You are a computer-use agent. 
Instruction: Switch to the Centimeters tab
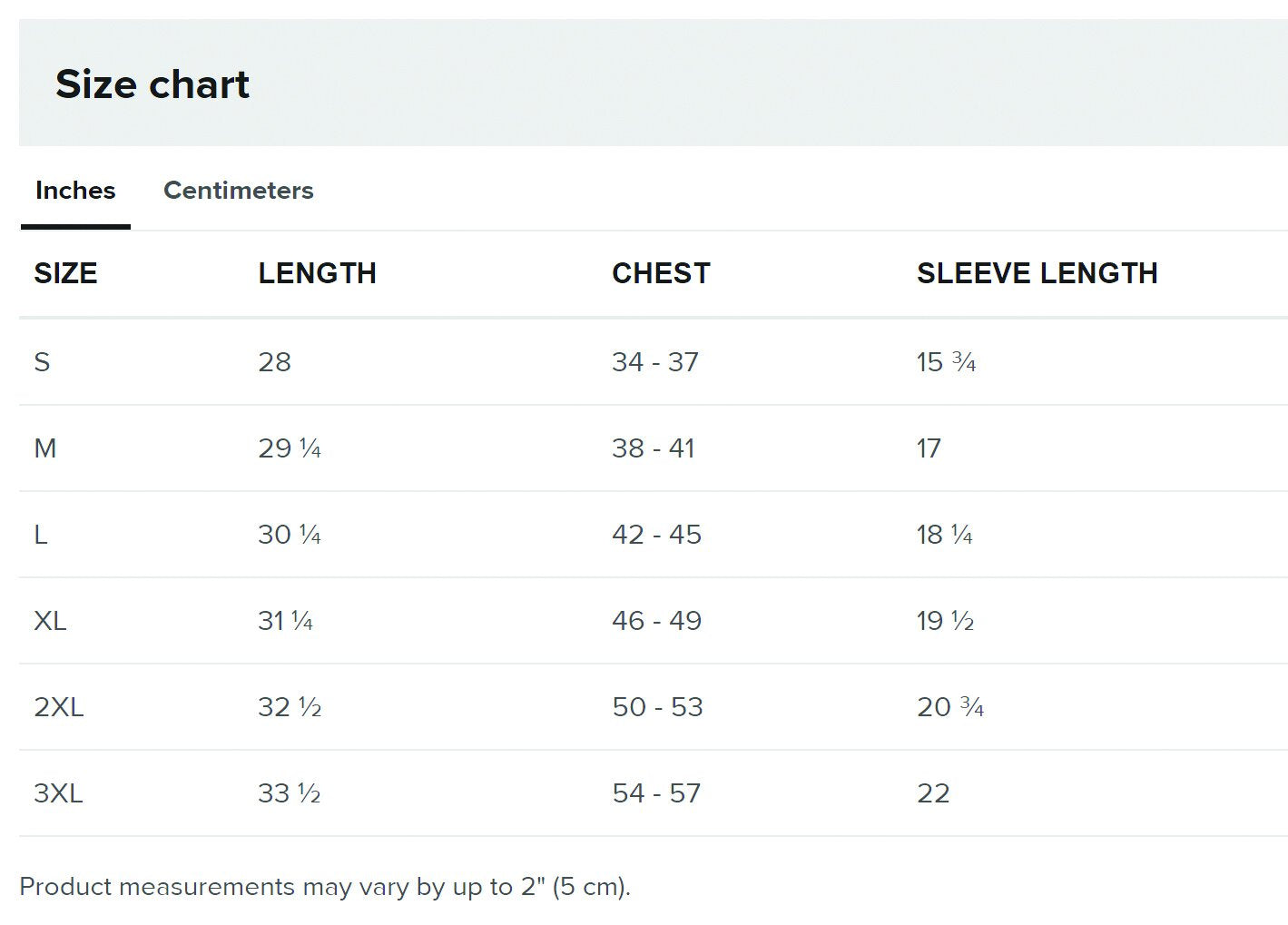coord(238,191)
